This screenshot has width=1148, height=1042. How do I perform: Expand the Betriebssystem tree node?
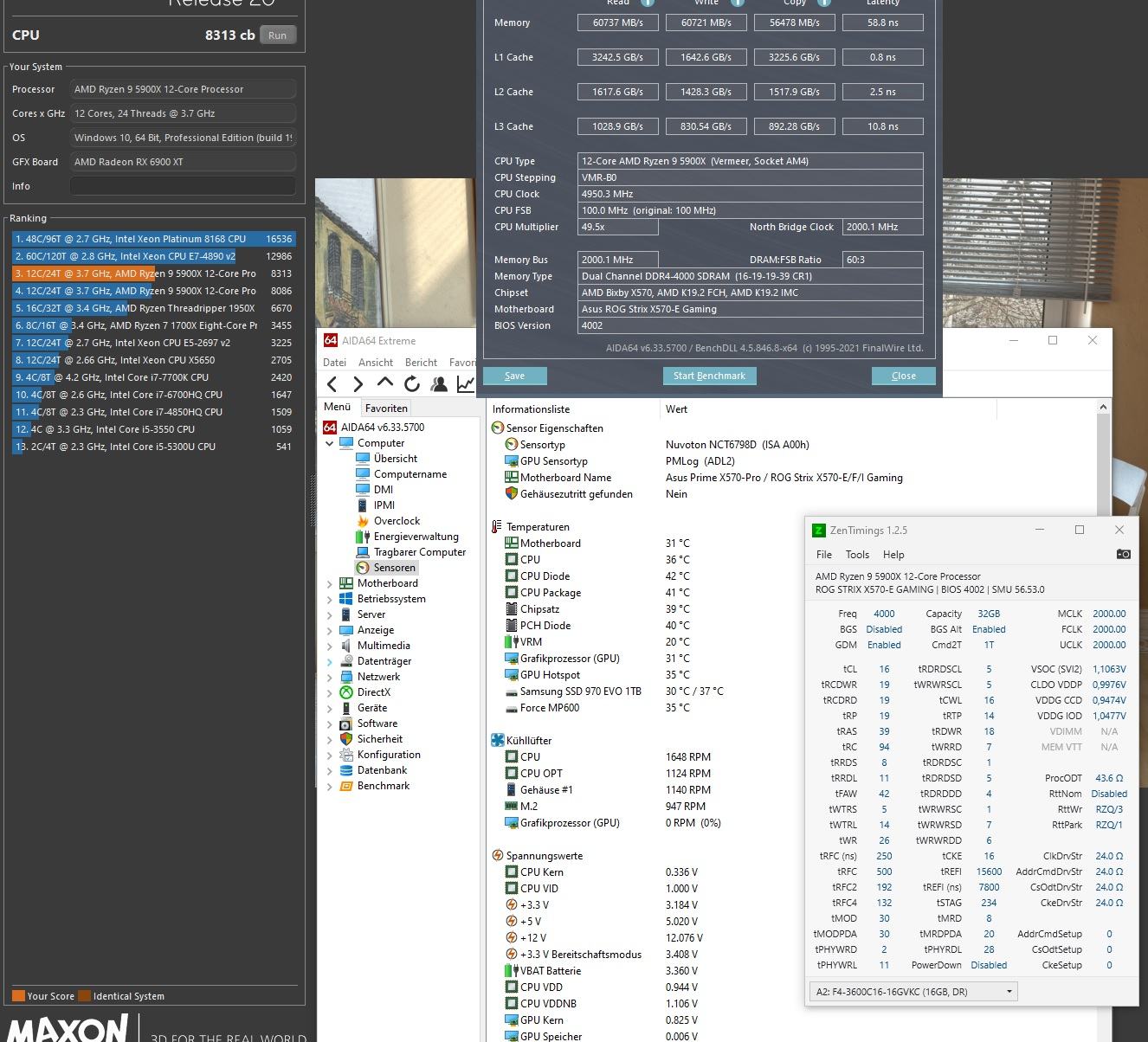(x=329, y=600)
